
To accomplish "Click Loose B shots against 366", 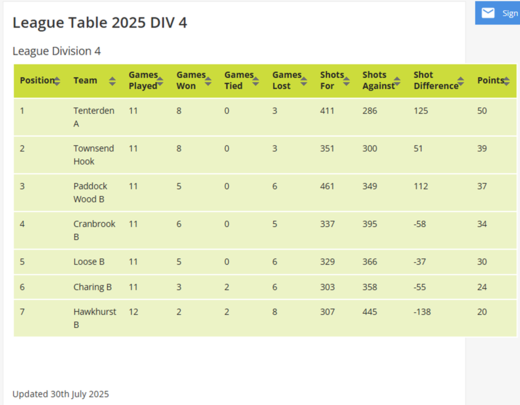I will coord(370,262).
